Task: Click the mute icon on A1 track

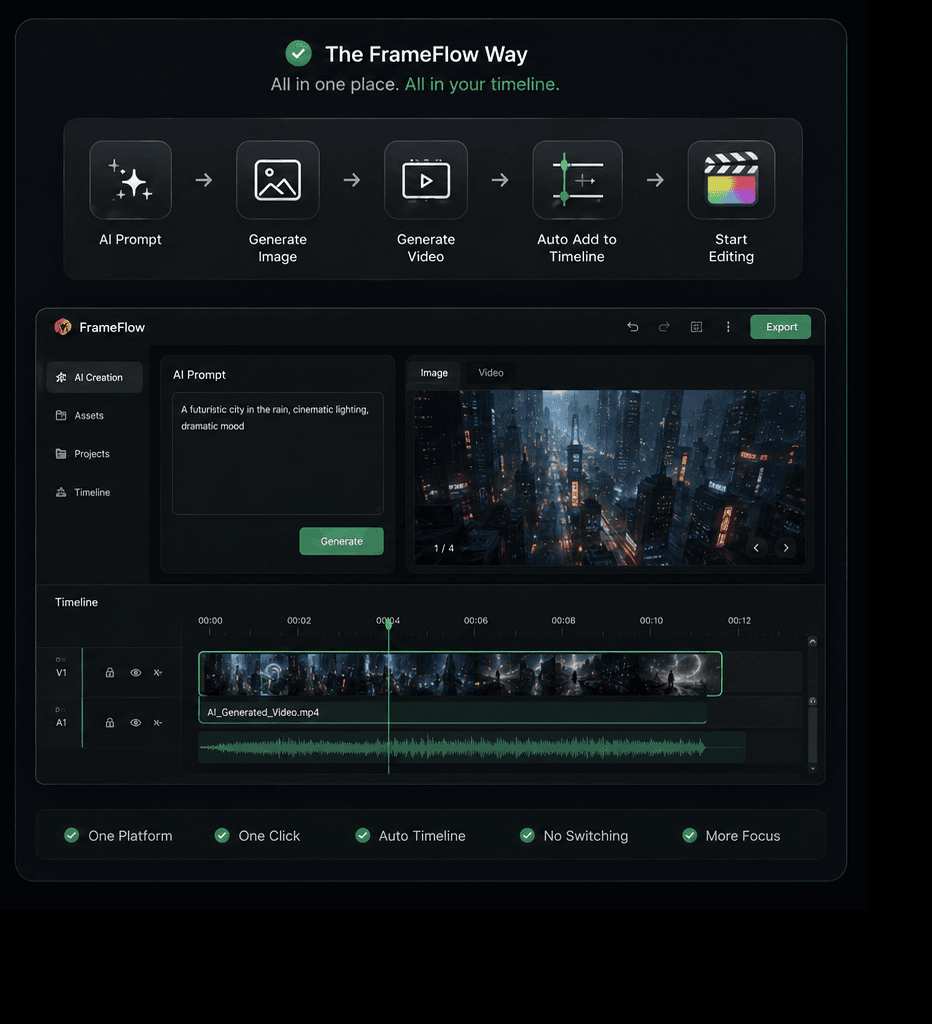Action: click(158, 722)
